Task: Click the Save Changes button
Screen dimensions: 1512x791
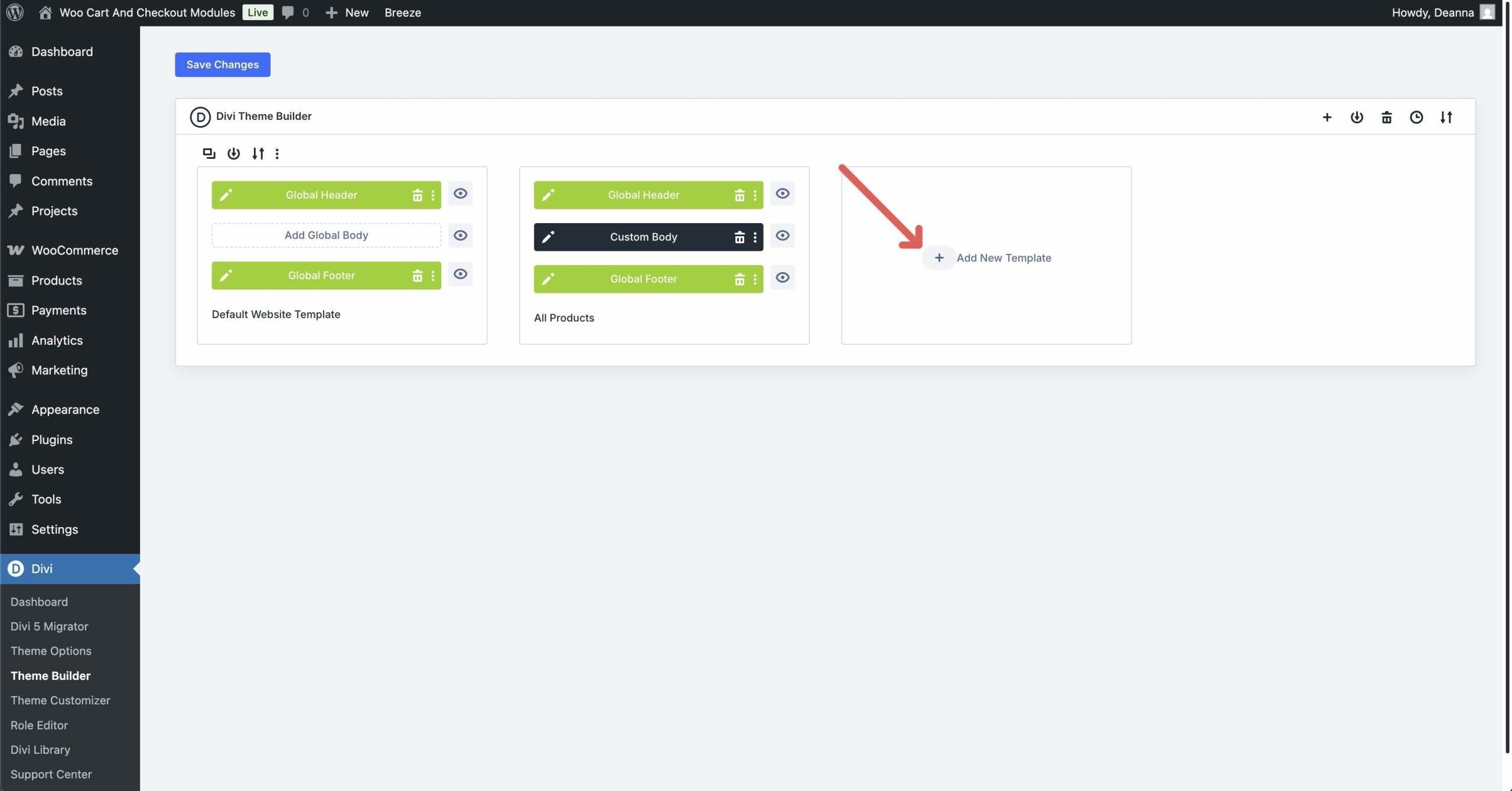Action: [222, 64]
